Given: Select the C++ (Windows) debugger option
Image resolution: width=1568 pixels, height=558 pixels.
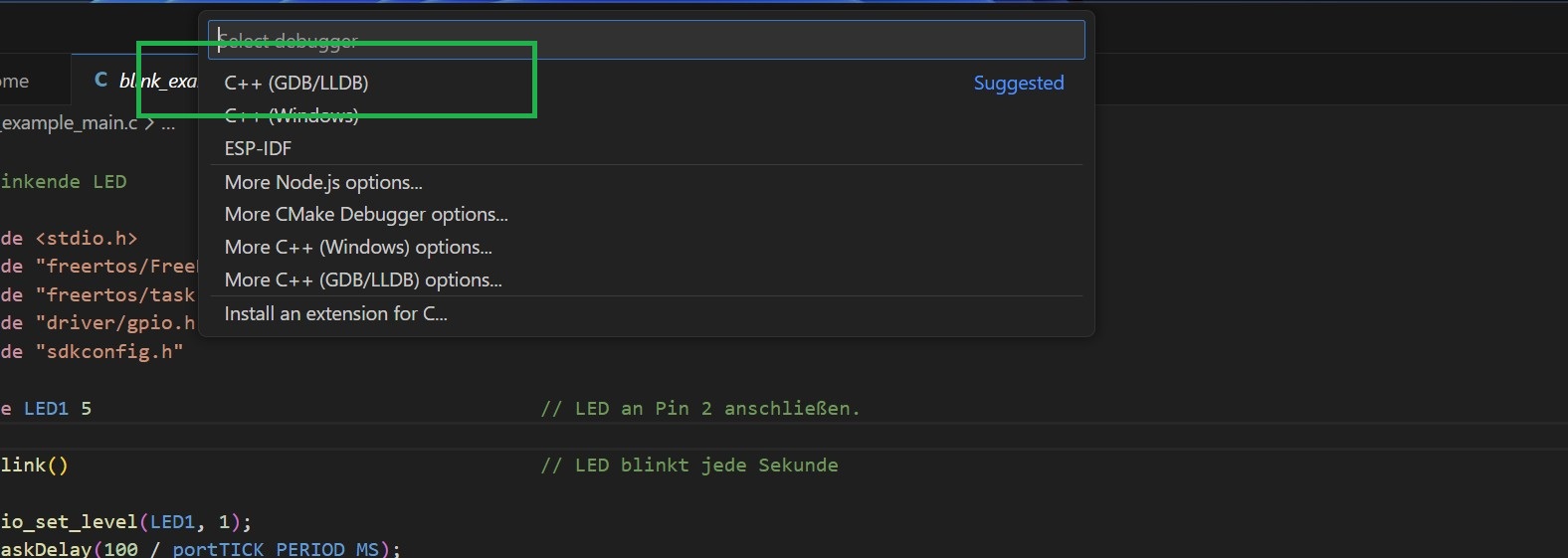Looking at the screenshot, I should coord(292,116).
